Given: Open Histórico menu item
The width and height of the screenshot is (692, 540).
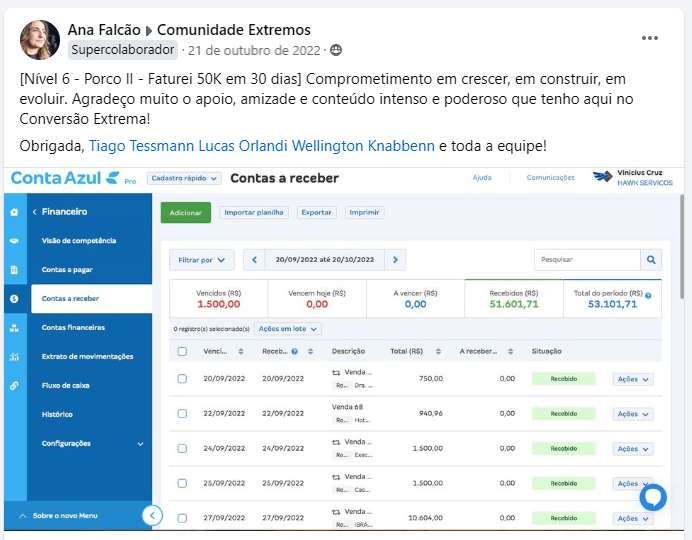Looking at the screenshot, I should (x=57, y=415).
